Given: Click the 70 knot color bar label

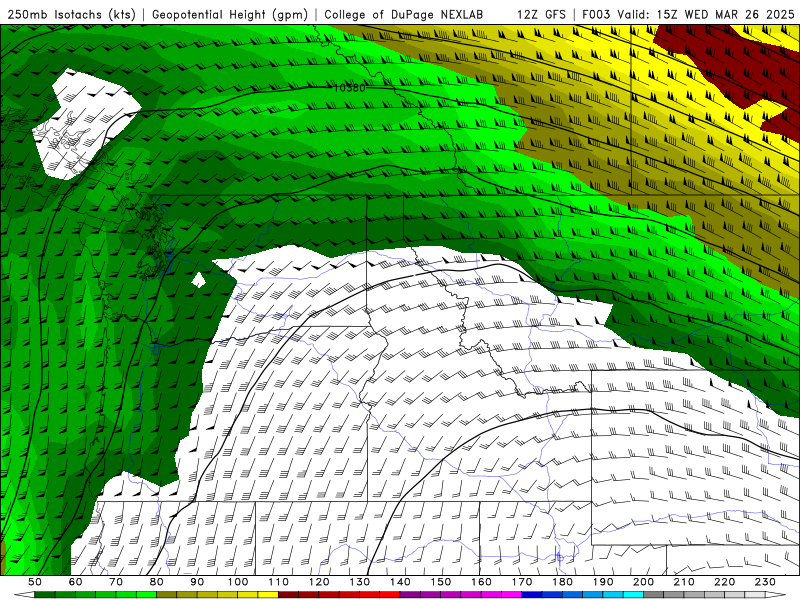Looking at the screenshot, I should (x=116, y=582).
